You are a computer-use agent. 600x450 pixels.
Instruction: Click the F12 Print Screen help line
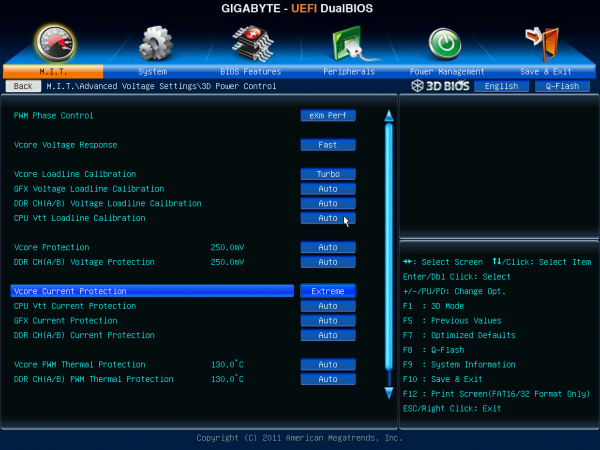[496, 394]
